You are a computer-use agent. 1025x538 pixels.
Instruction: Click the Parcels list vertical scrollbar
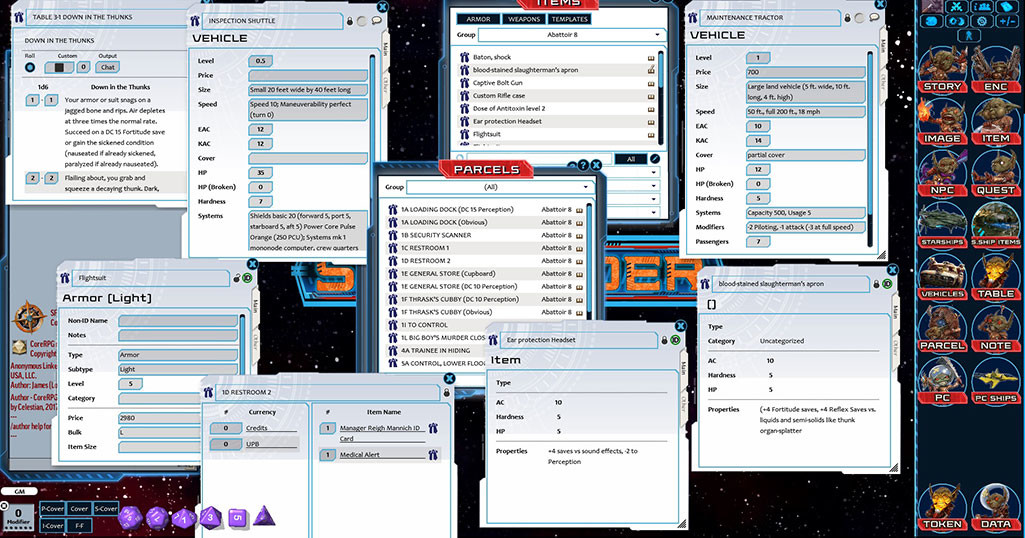click(589, 260)
